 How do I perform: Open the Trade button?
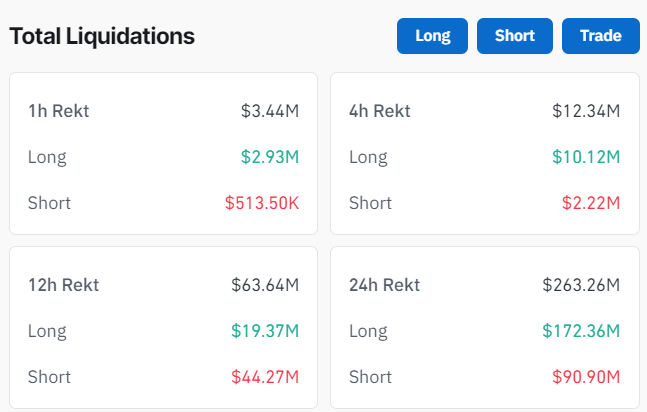[x=600, y=36]
